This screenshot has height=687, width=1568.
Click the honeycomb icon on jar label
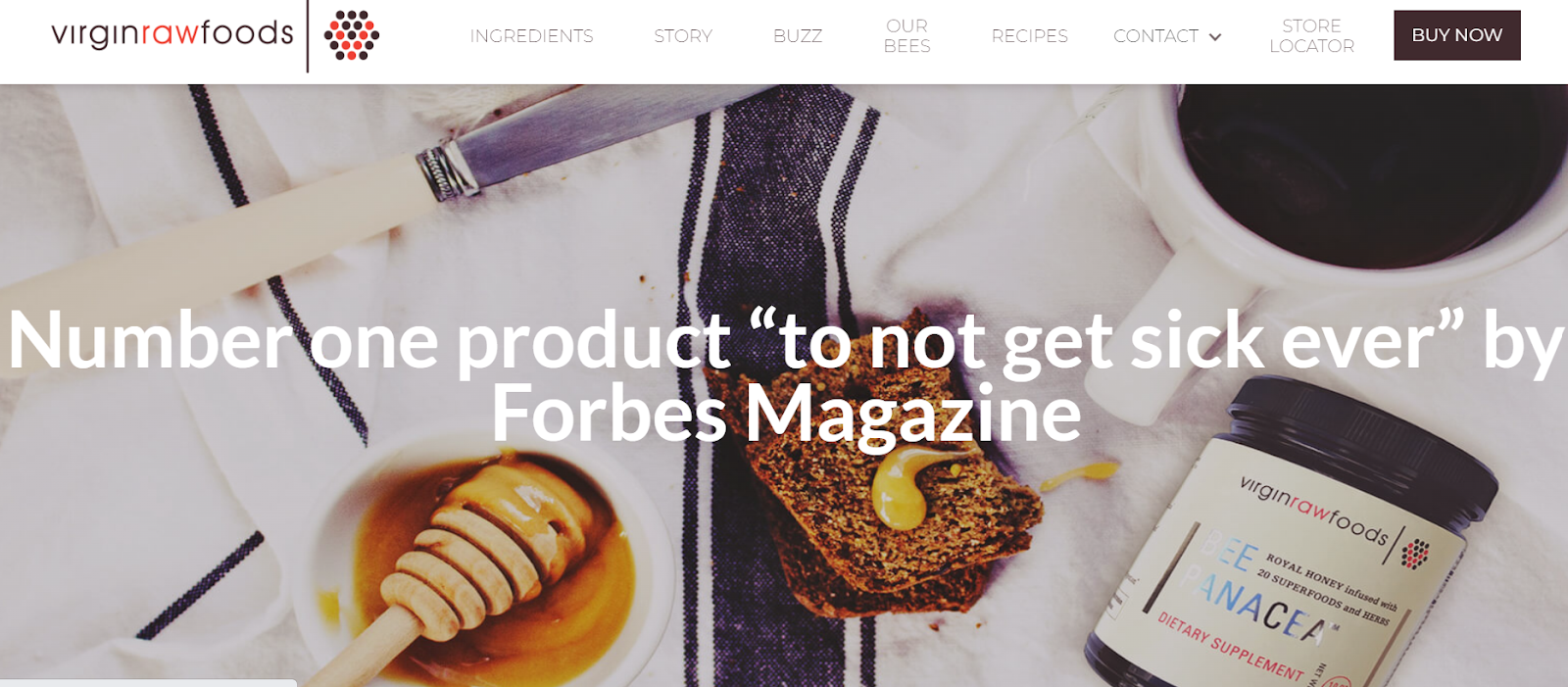click(1415, 554)
